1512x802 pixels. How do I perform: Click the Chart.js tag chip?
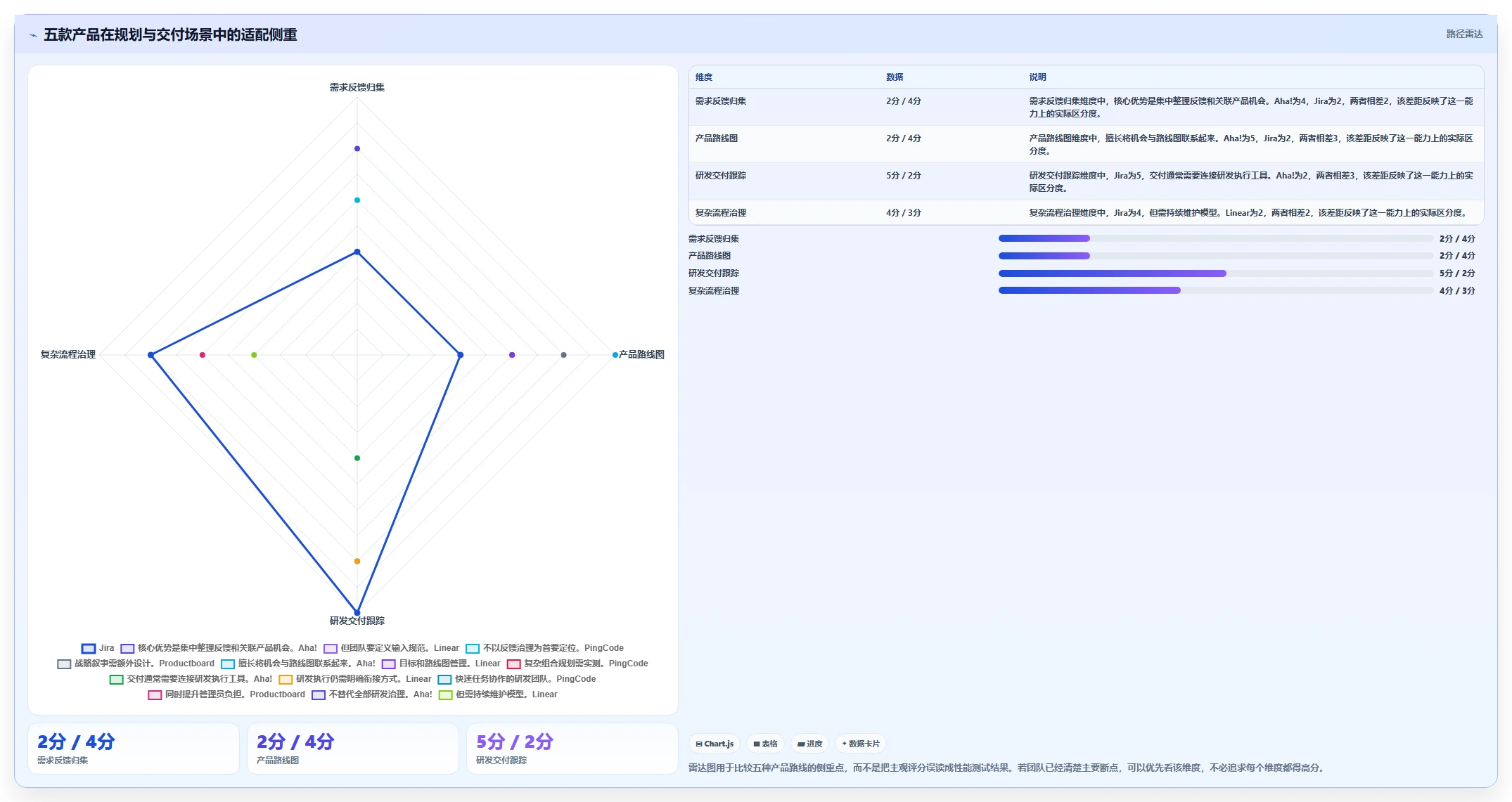tap(715, 744)
